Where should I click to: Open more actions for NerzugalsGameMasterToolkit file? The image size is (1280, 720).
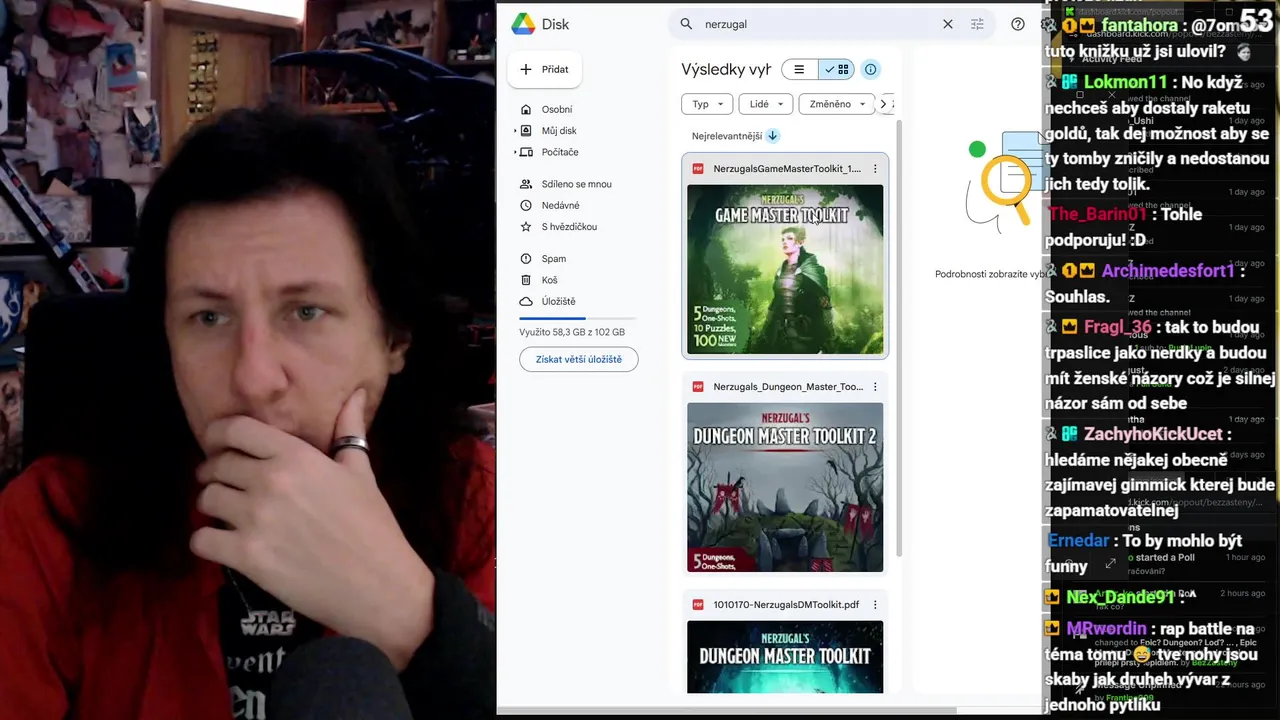[875, 169]
